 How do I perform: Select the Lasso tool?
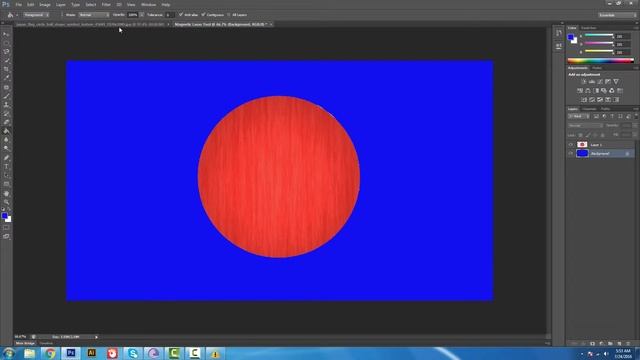pyautogui.click(x=6, y=52)
